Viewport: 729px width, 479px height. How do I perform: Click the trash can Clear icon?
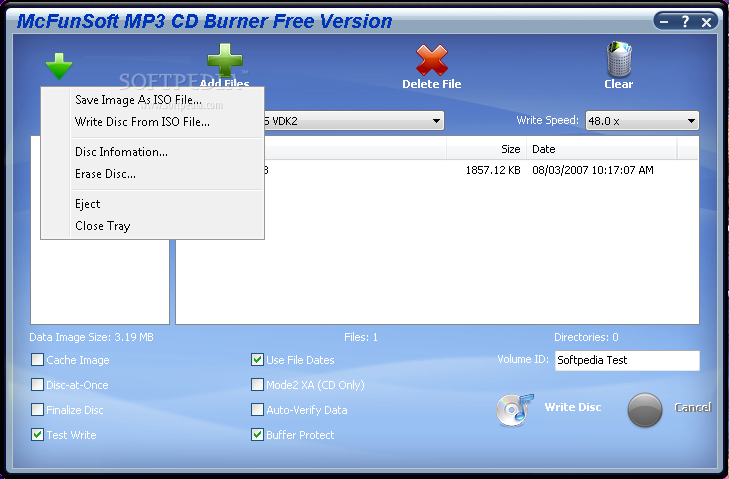coord(619,59)
